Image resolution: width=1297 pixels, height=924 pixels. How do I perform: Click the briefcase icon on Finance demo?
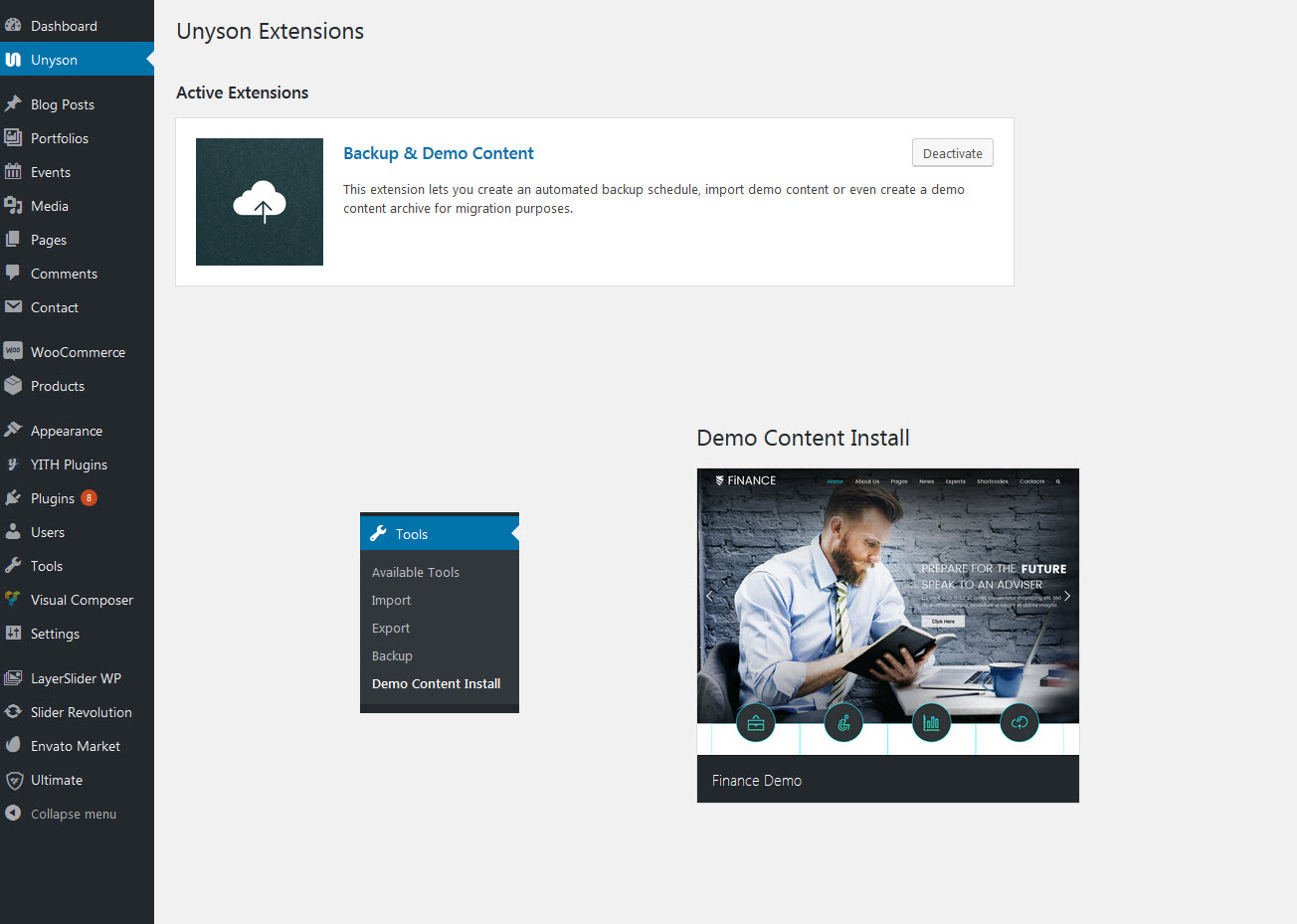[x=755, y=723]
